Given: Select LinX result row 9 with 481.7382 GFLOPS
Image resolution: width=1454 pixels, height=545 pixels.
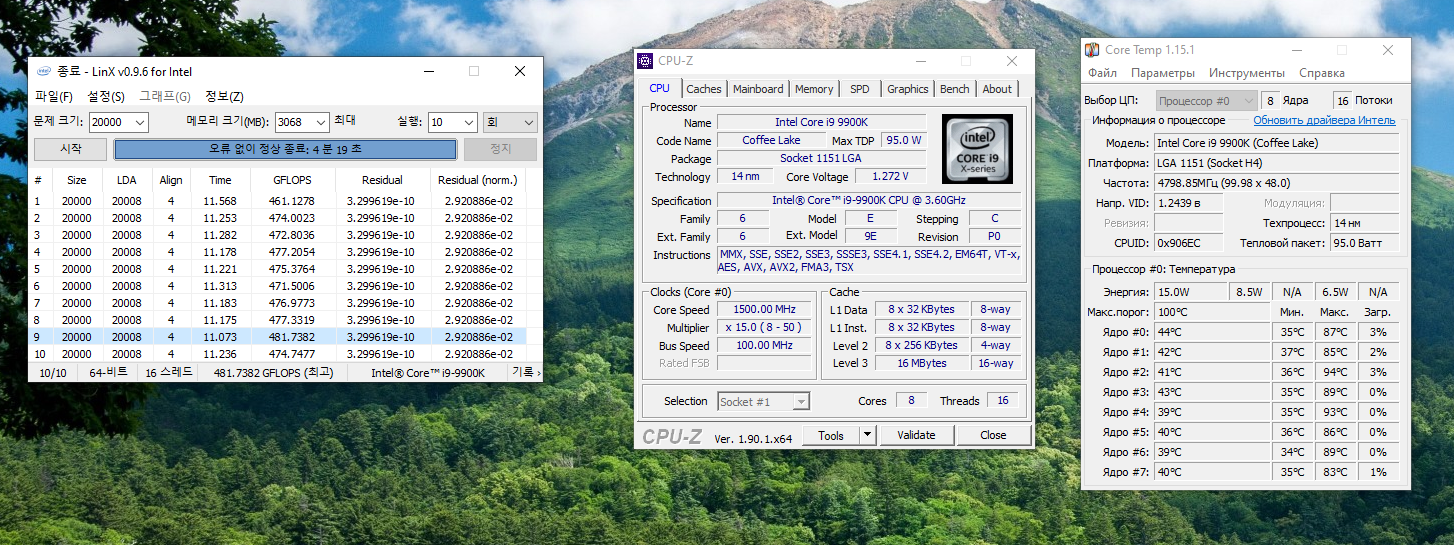Looking at the screenshot, I should [x=278, y=337].
